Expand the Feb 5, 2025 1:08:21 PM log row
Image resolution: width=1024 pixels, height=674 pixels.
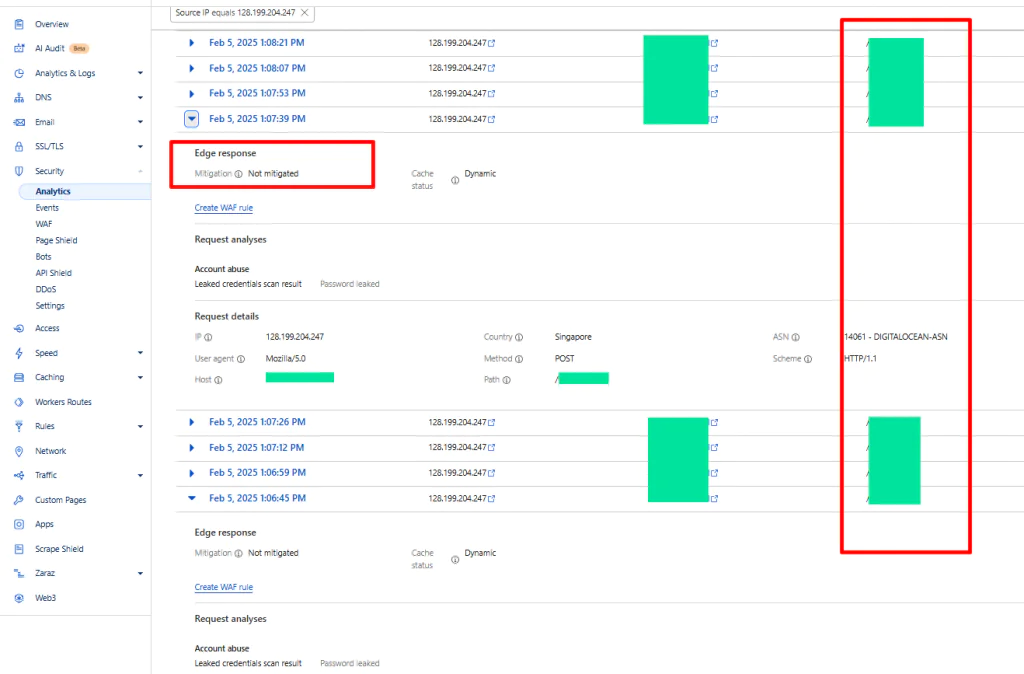(191, 43)
